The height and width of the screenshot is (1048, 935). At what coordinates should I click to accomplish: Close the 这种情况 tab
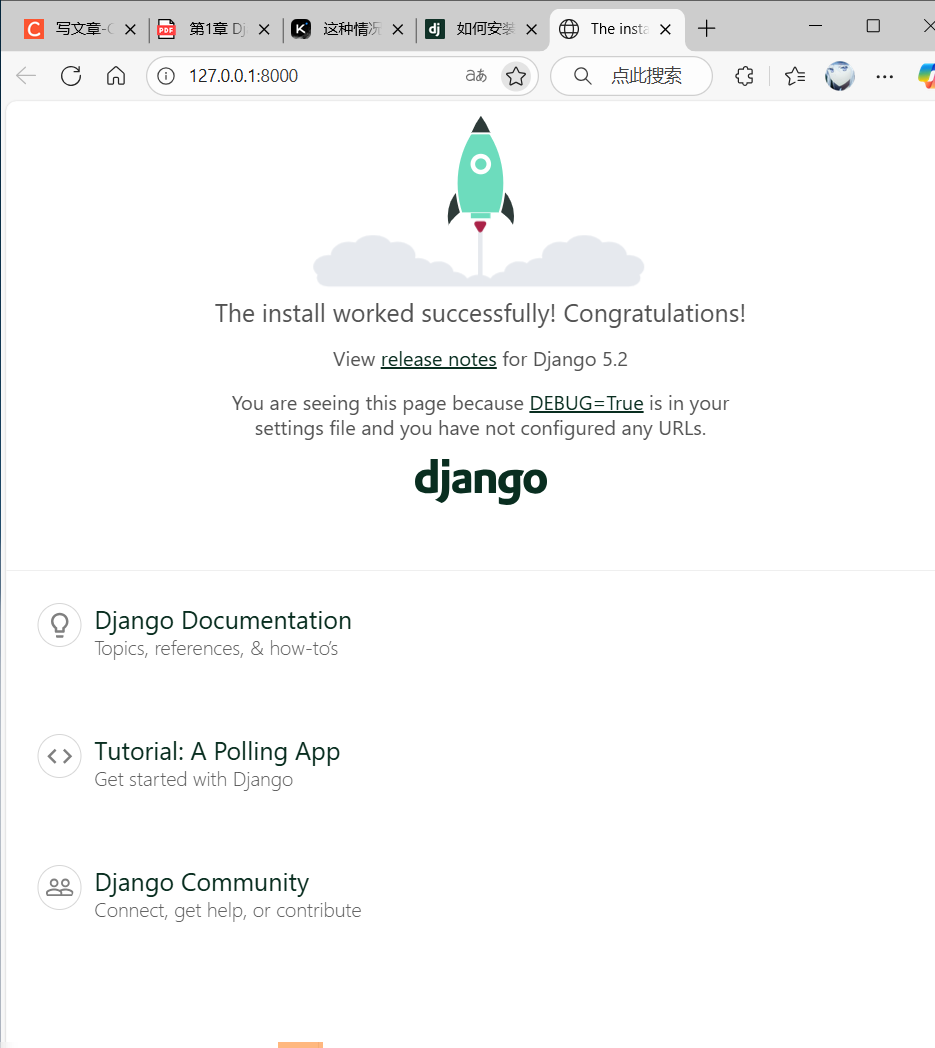(398, 29)
